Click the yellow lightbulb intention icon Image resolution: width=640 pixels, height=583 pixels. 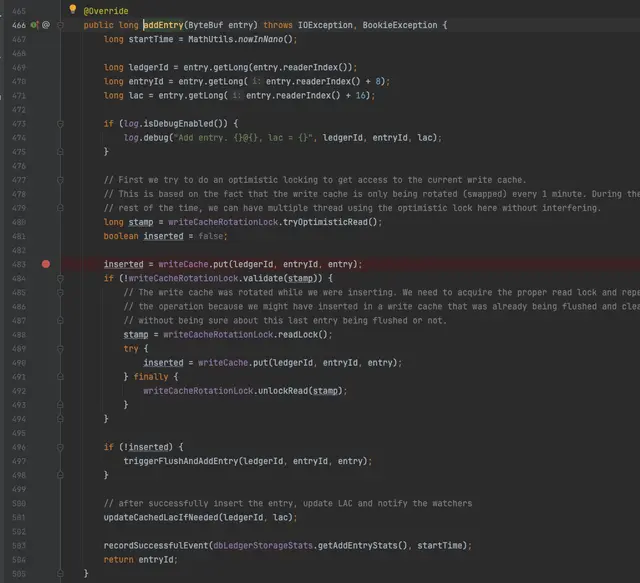73,9
